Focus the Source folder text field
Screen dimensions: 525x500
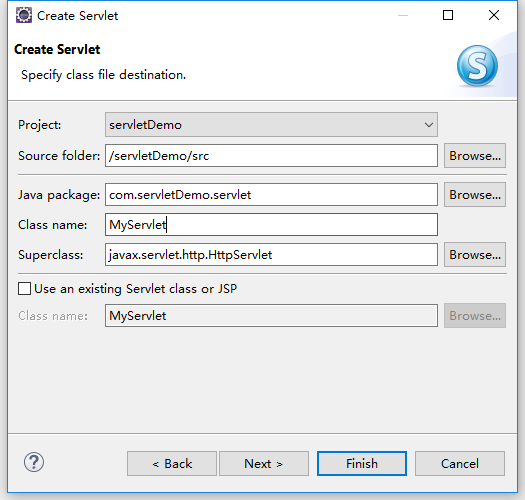coord(271,156)
